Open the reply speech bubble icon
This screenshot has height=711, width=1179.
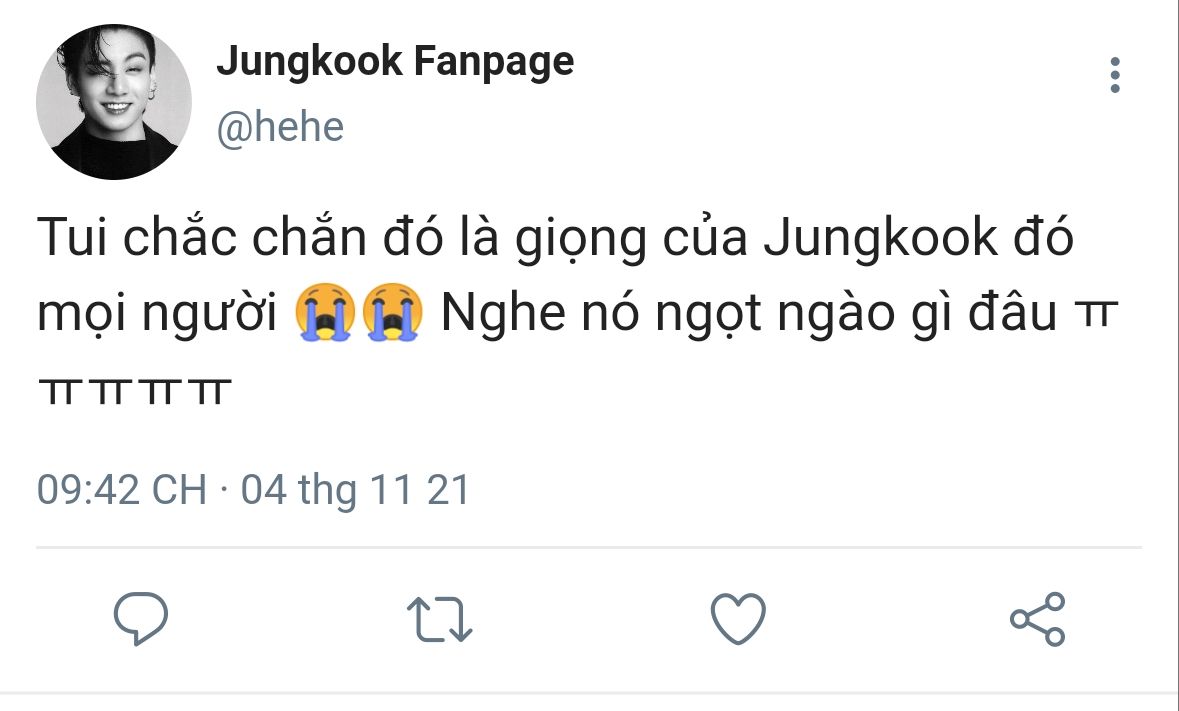click(141, 618)
